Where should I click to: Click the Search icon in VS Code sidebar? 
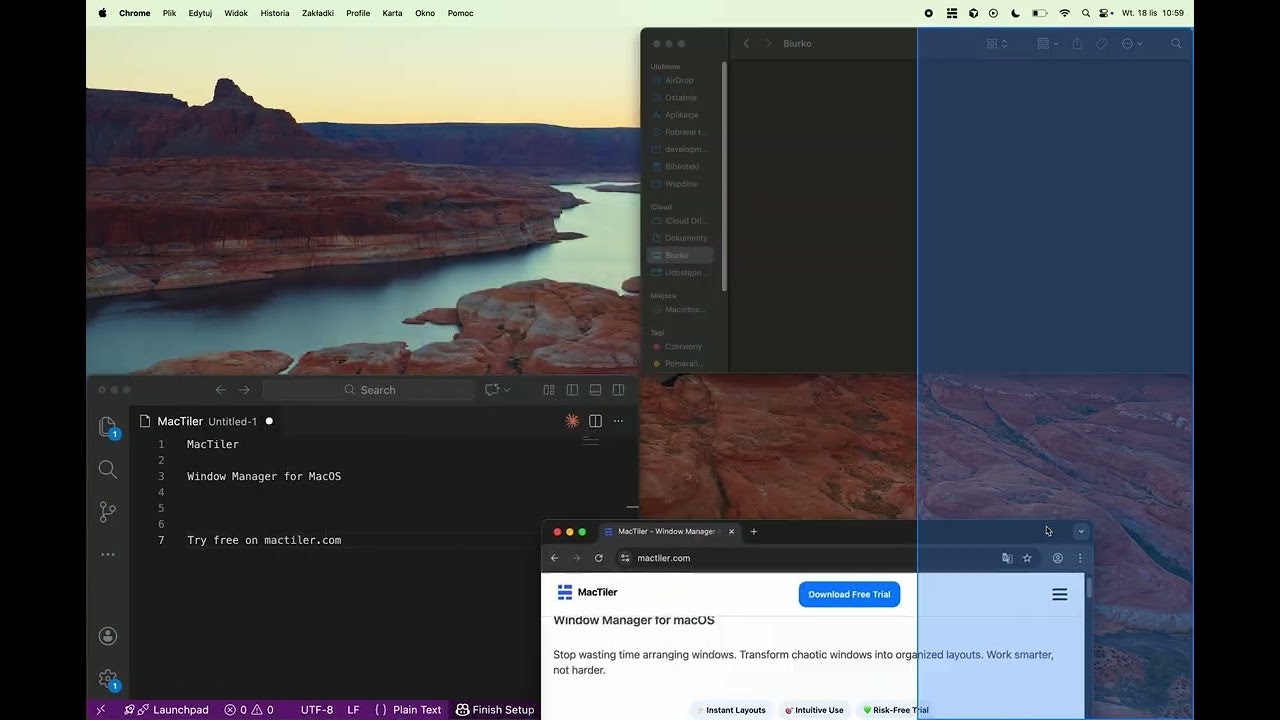pyautogui.click(x=108, y=469)
